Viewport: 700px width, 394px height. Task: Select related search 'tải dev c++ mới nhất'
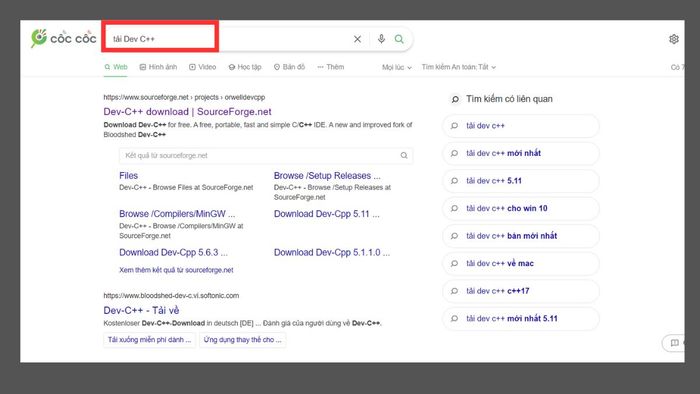click(521, 153)
